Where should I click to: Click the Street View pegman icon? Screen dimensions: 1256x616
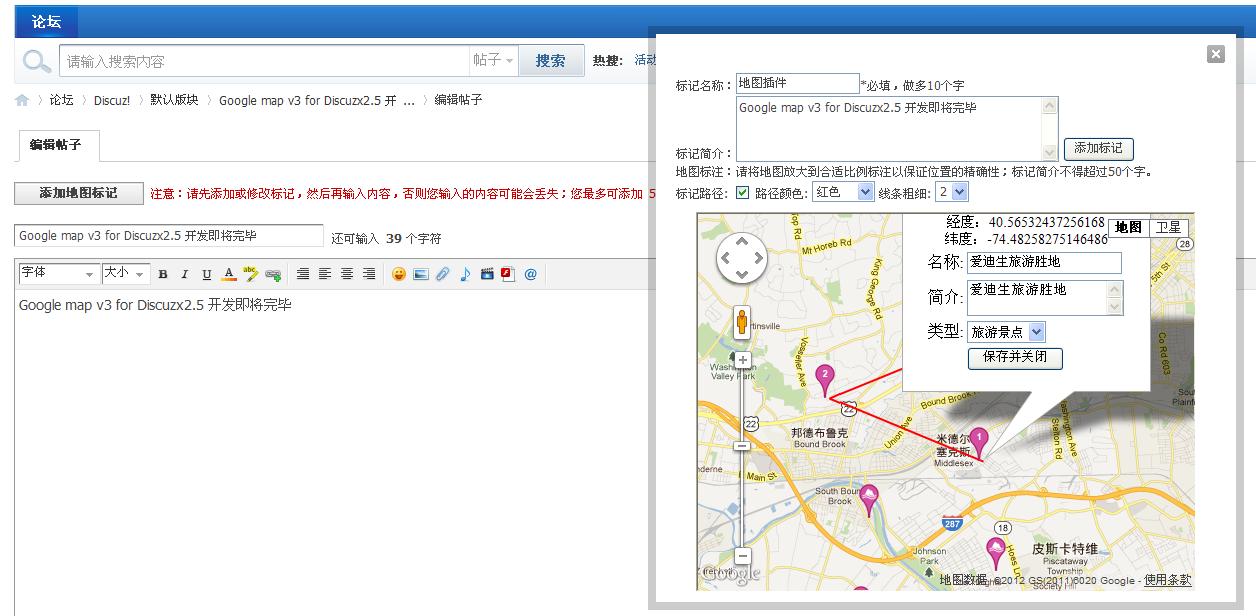742,321
